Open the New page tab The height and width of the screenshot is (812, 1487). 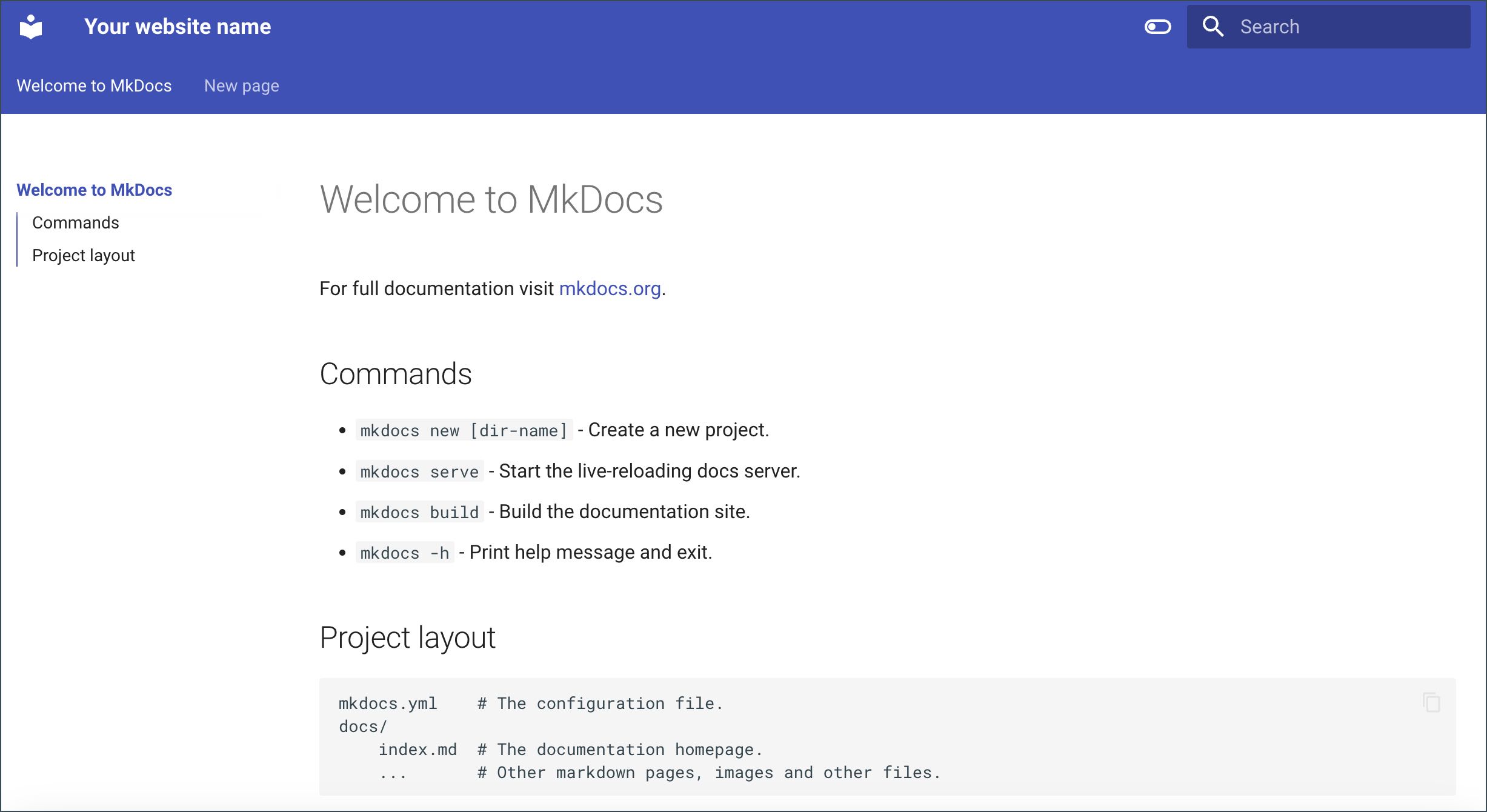241,85
